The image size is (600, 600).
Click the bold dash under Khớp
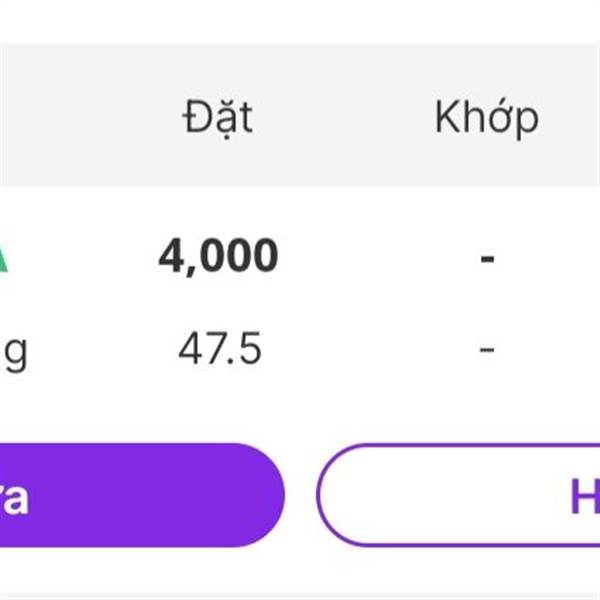click(x=487, y=258)
